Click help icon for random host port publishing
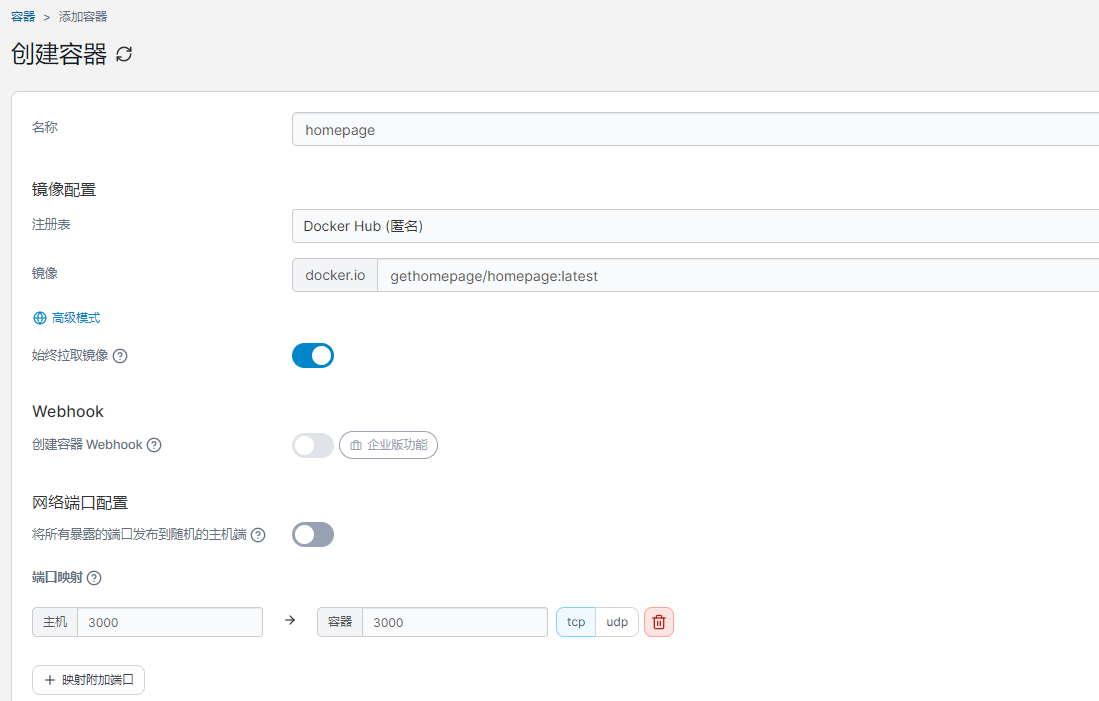Screen dimensions: 1099x701 pyautogui.click(x=258, y=535)
